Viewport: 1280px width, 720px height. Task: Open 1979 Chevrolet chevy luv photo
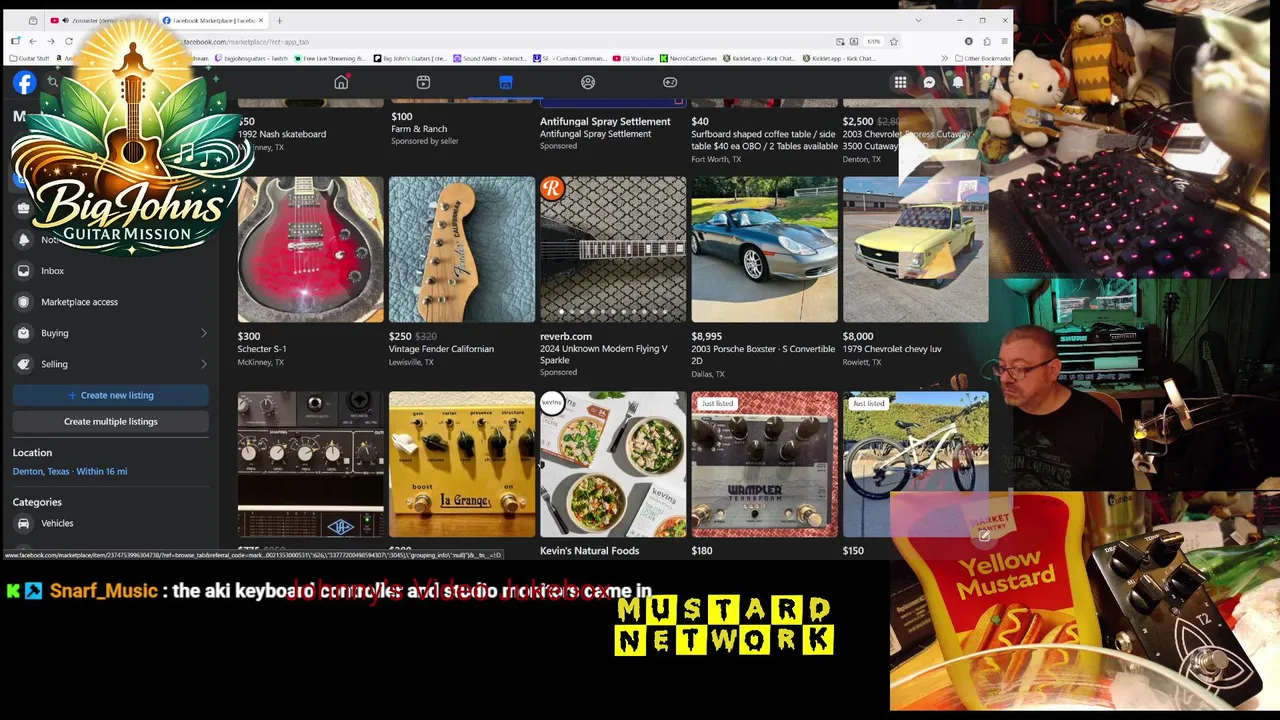915,250
